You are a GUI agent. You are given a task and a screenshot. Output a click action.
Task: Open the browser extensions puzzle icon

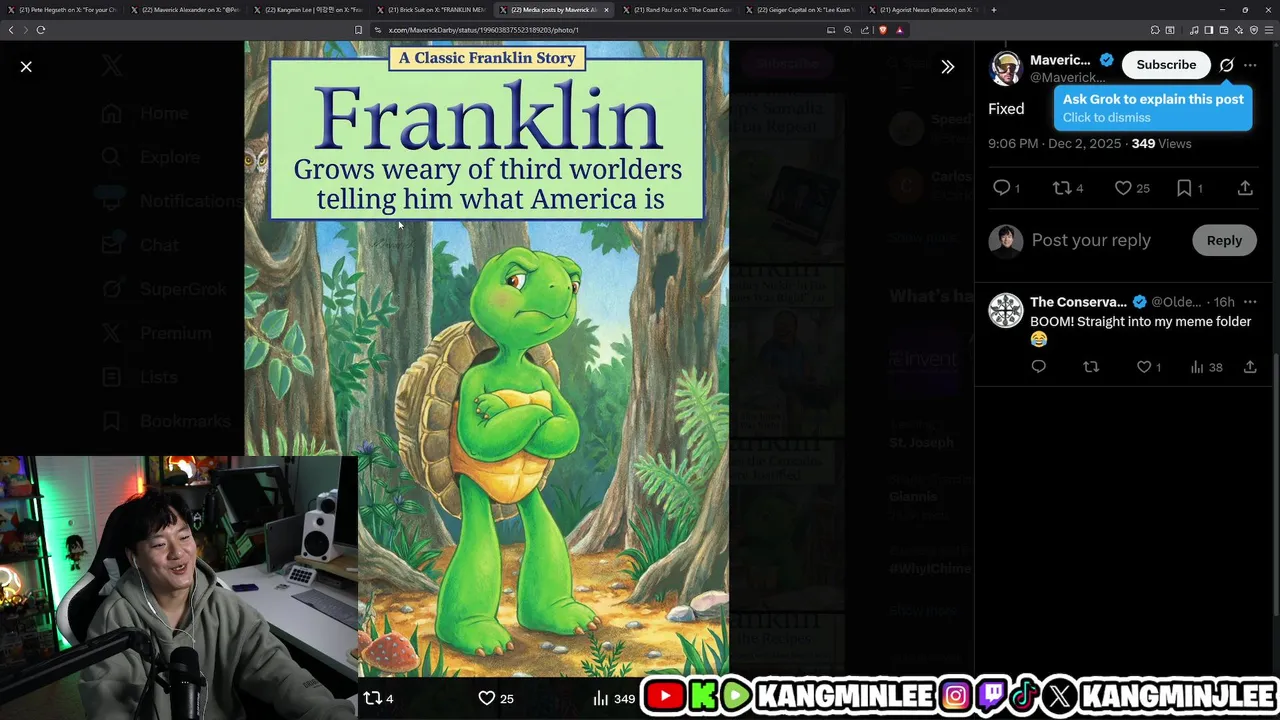(1155, 30)
